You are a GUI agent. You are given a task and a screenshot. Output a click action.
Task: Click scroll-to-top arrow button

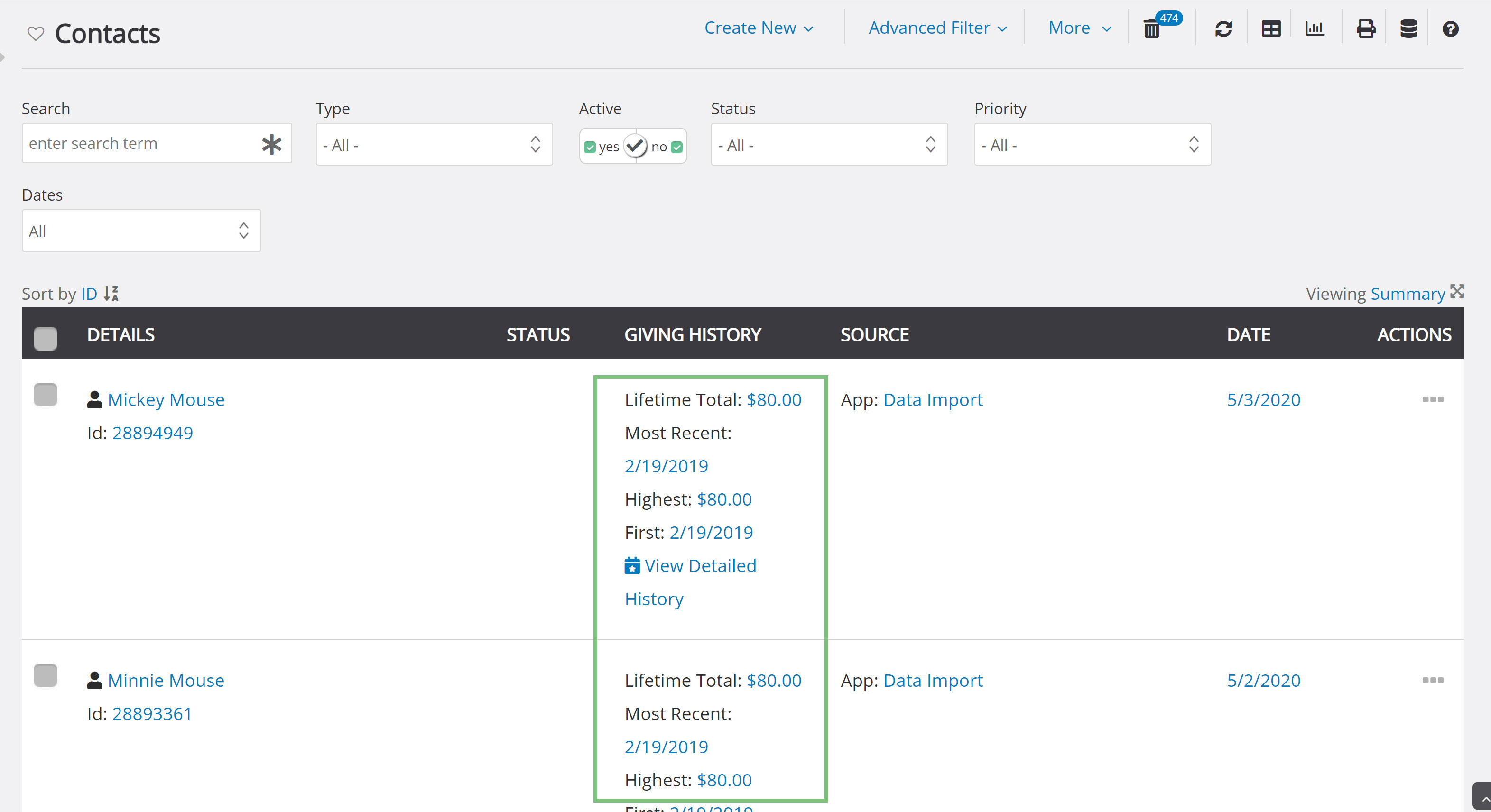1483,797
